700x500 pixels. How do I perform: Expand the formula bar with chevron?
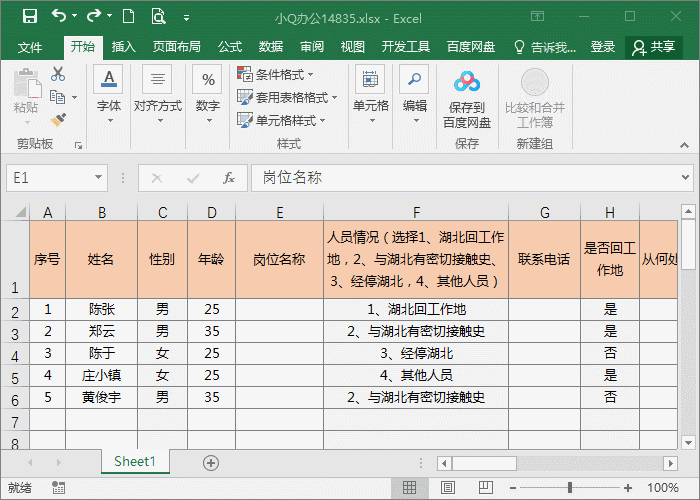coord(685,178)
